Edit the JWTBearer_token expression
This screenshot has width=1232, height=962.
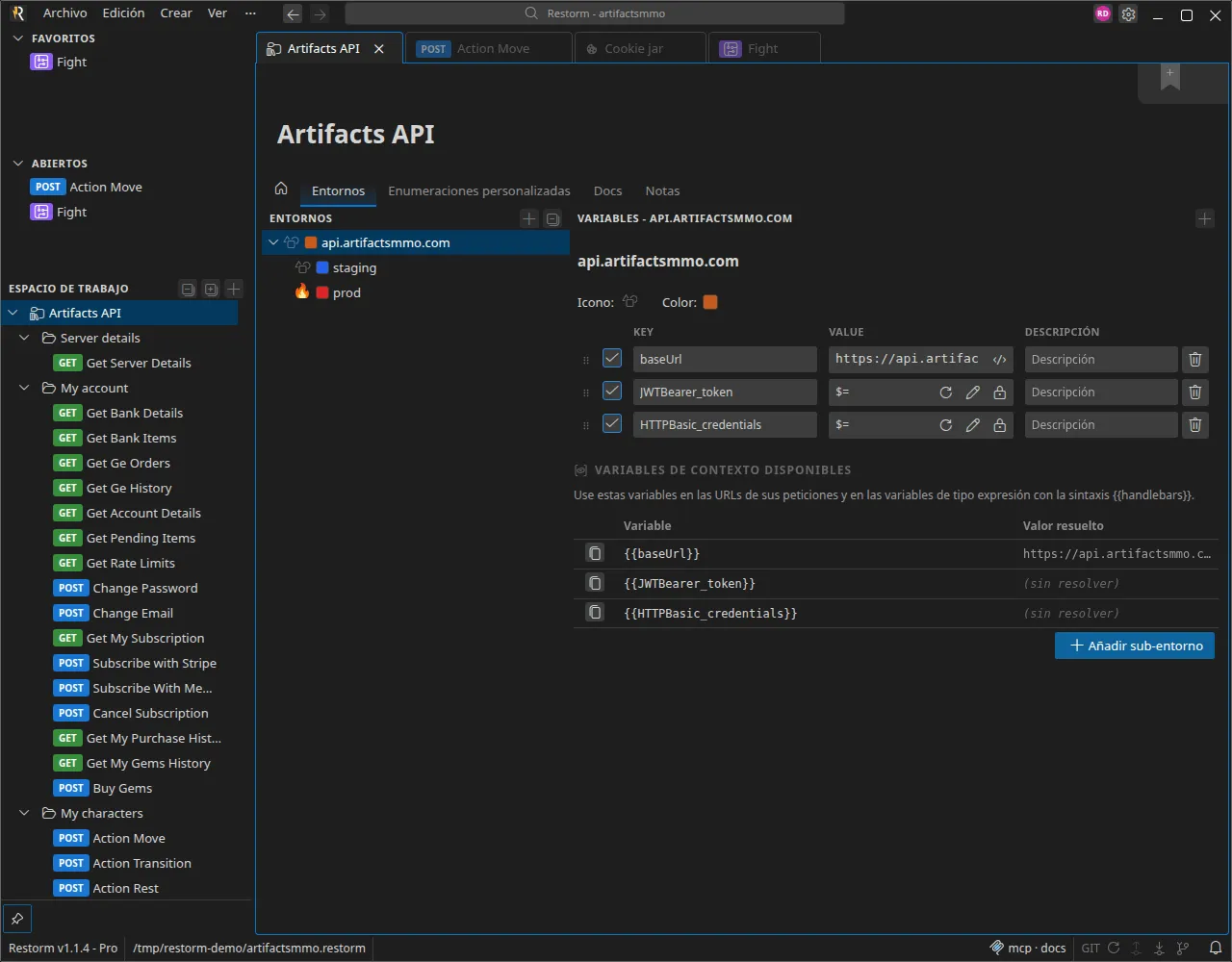tap(973, 392)
